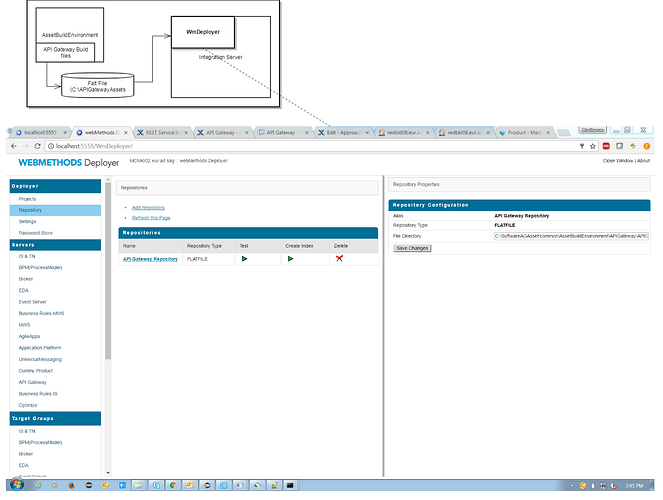Select Broker under Target Groups
The height and width of the screenshot is (500, 663).
point(26,454)
